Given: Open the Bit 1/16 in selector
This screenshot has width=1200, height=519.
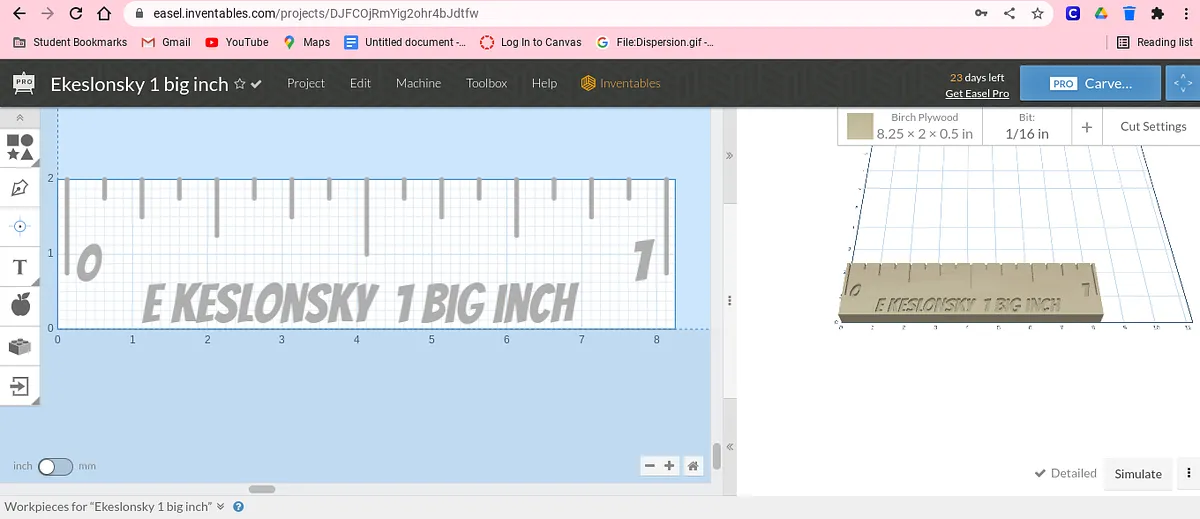Looking at the screenshot, I should click(1027, 126).
